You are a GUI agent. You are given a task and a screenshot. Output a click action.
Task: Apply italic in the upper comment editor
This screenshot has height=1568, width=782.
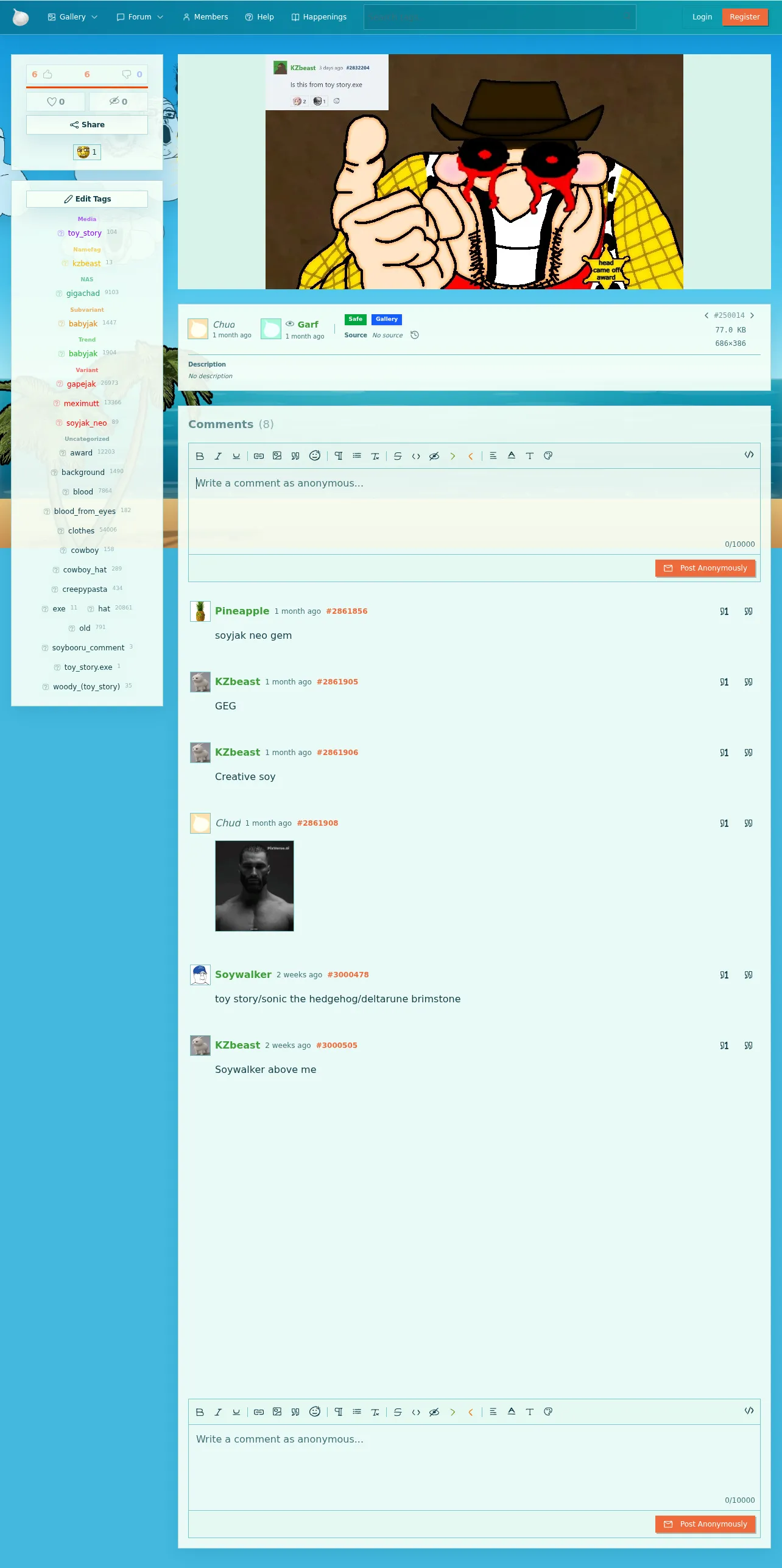[x=218, y=456]
